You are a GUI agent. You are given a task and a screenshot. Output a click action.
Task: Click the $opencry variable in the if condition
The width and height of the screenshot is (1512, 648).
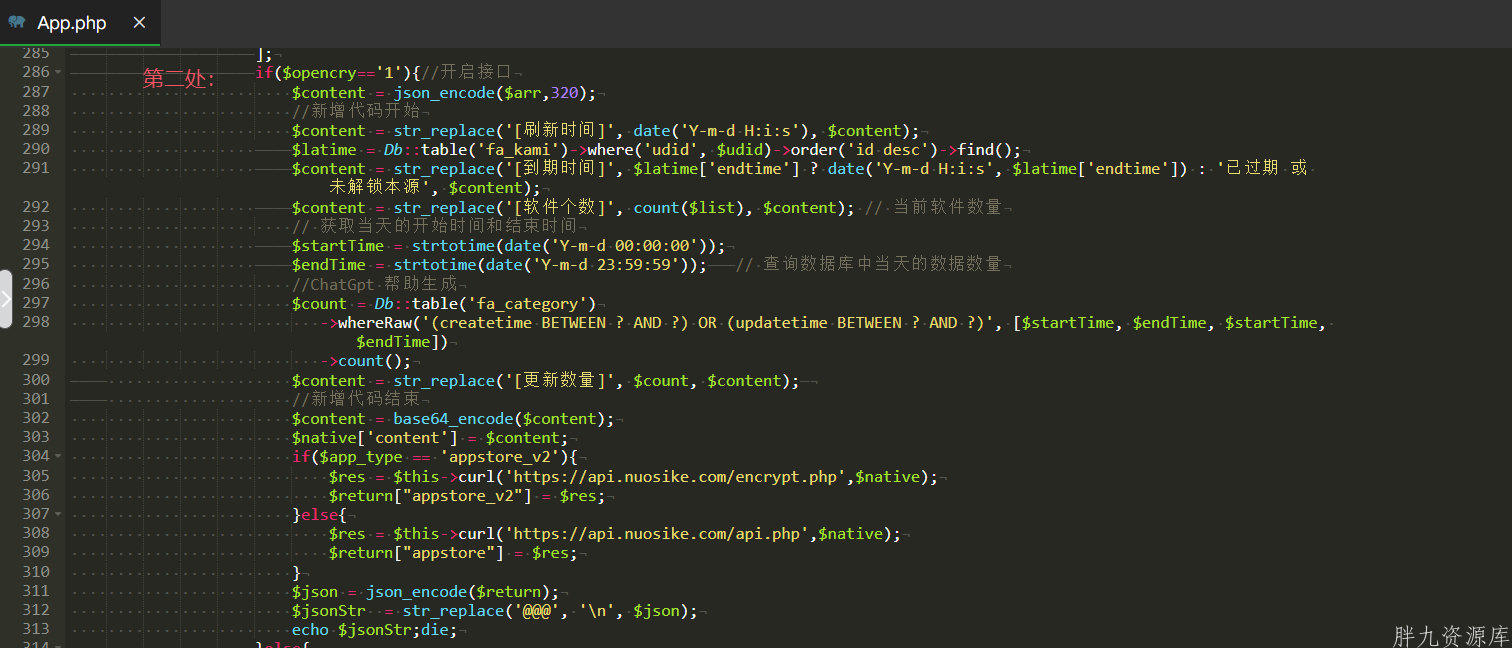point(319,72)
